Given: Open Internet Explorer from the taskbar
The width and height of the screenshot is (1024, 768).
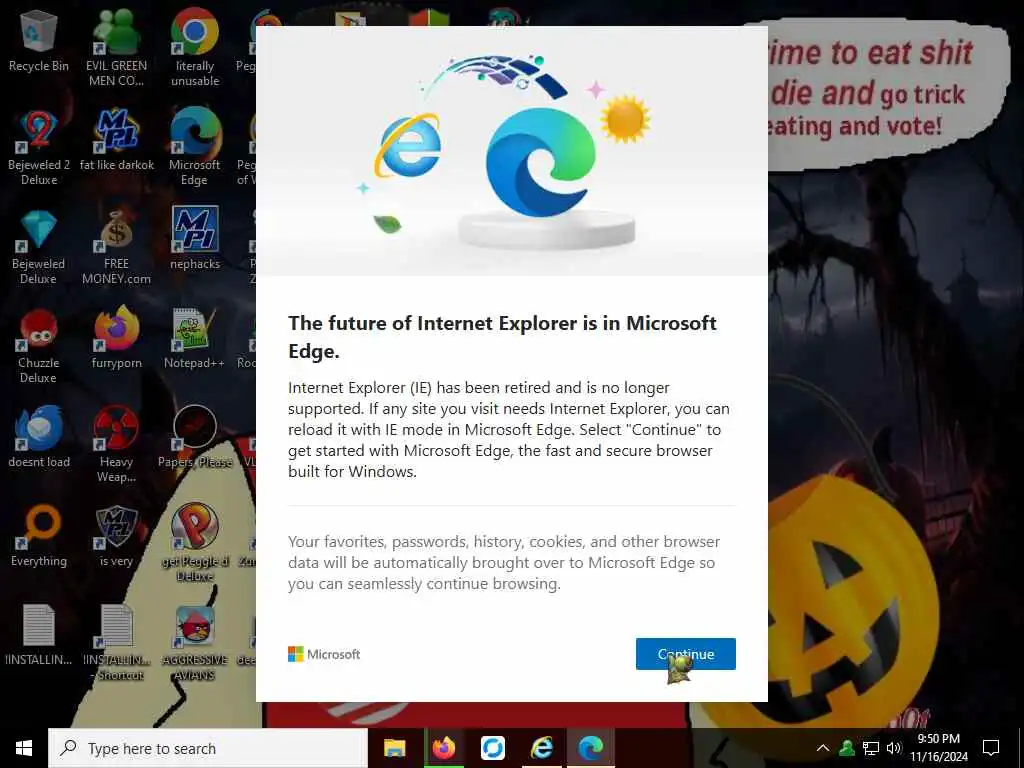Looking at the screenshot, I should 541,748.
